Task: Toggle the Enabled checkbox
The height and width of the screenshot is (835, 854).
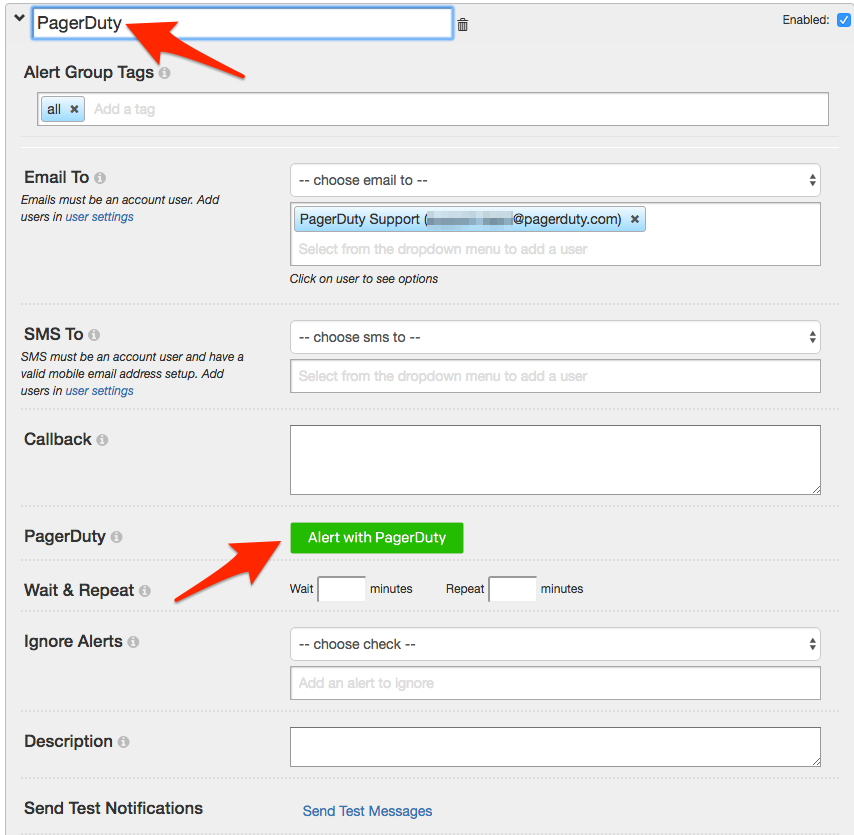Action: 842,20
